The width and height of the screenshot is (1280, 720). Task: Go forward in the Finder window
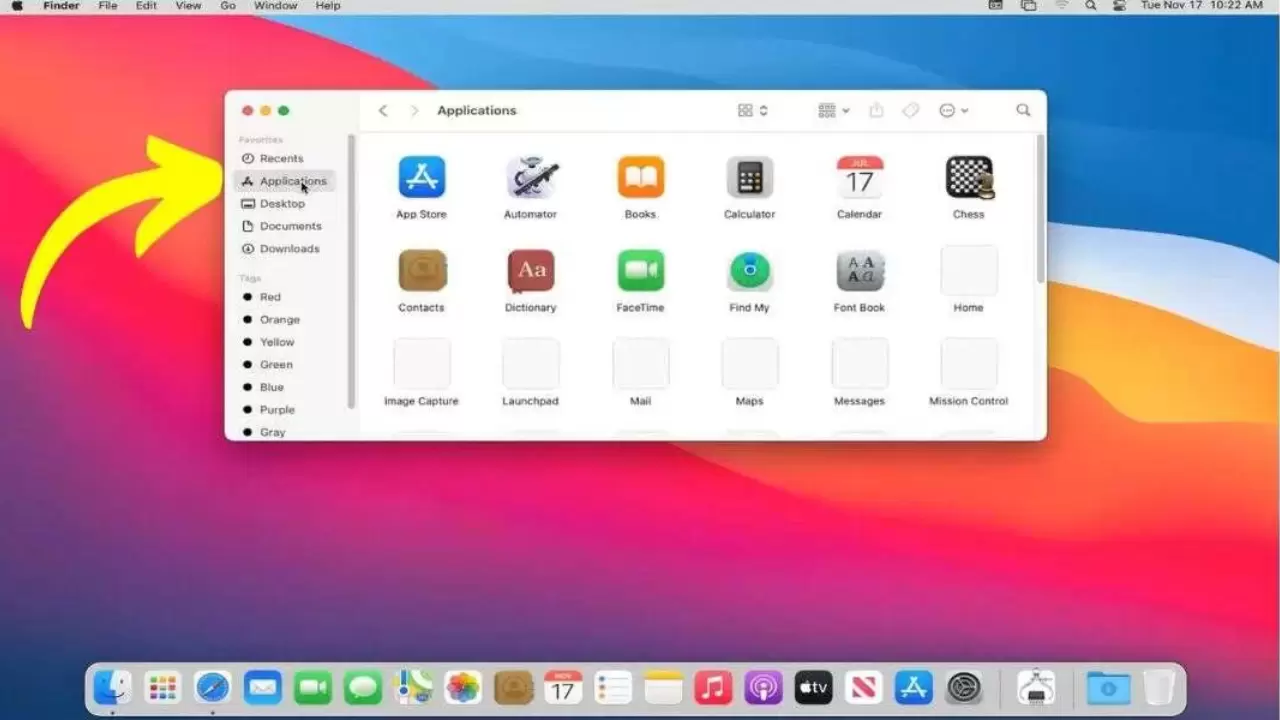point(414,111)
